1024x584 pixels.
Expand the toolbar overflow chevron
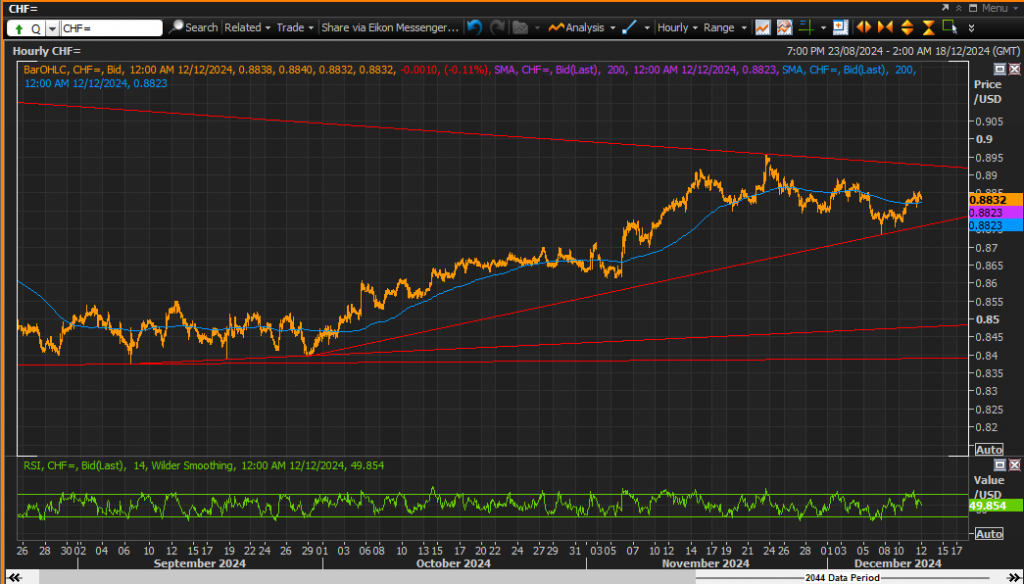972,28
